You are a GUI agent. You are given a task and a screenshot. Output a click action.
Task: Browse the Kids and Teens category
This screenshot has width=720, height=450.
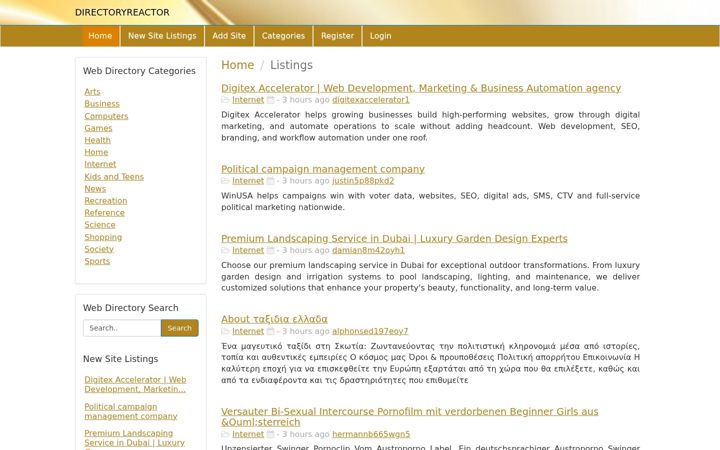tap(114, 177)
